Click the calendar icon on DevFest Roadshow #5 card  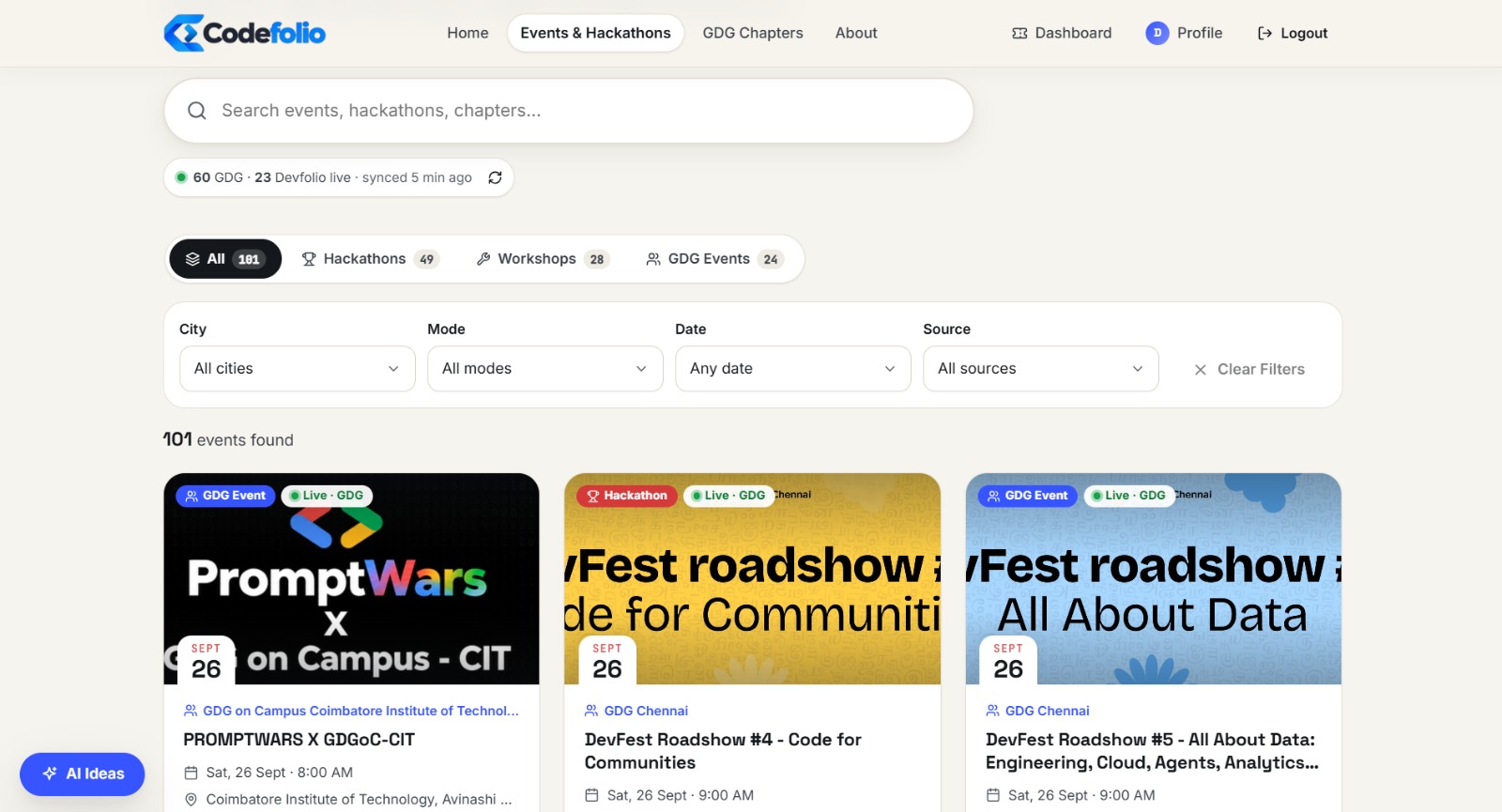(992, 795)
